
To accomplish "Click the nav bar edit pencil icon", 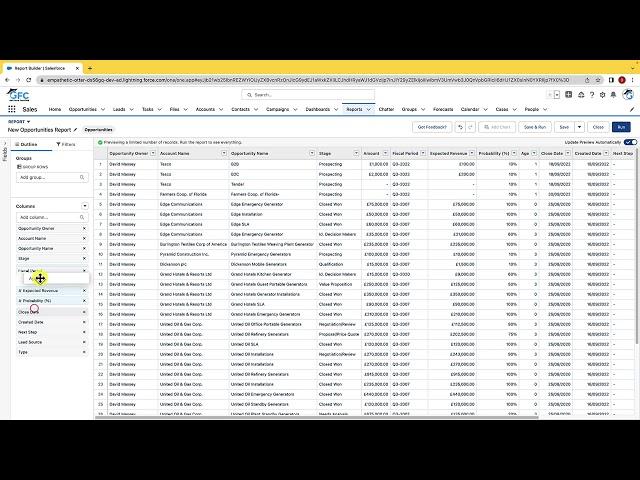I will [632, 109].
